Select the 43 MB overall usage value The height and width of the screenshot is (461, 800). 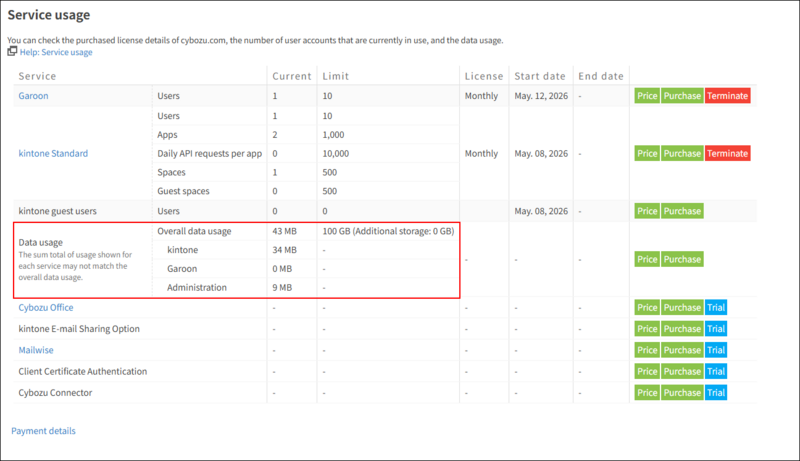[x=284, y=231]
